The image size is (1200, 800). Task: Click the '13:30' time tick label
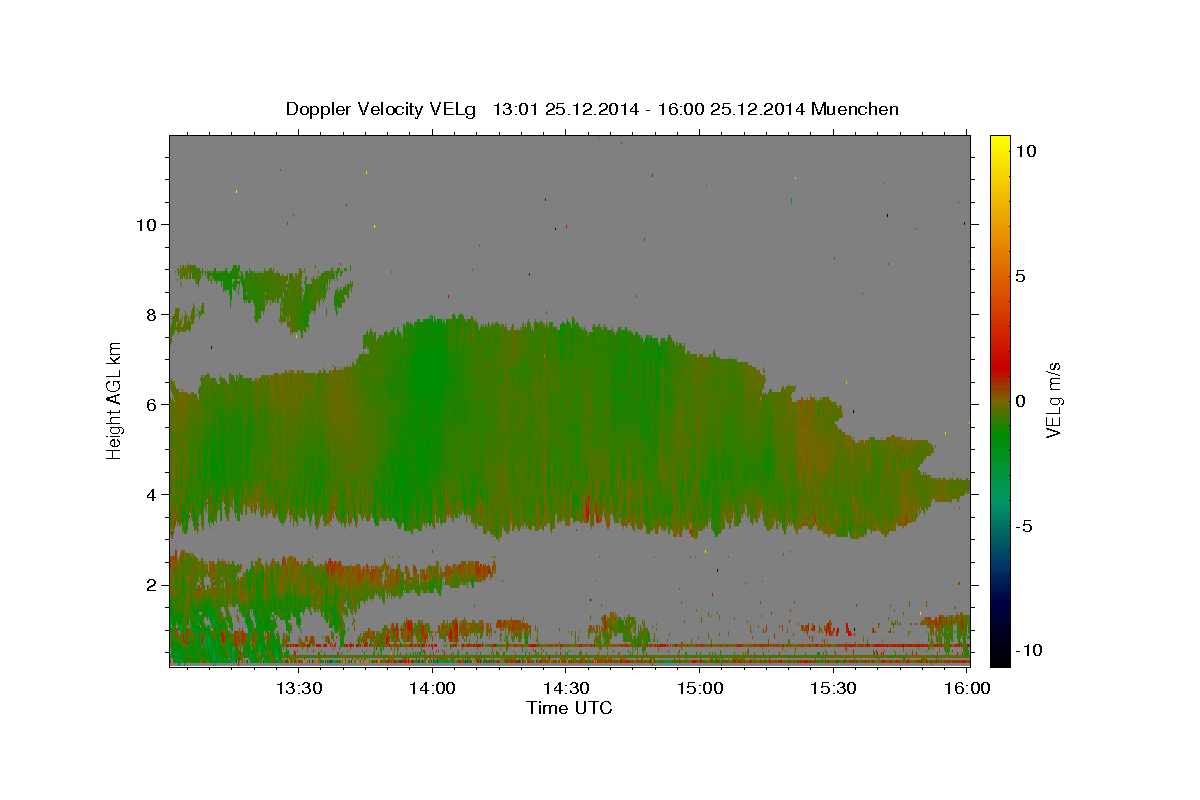pyautogui.click(x=298, y=688)
